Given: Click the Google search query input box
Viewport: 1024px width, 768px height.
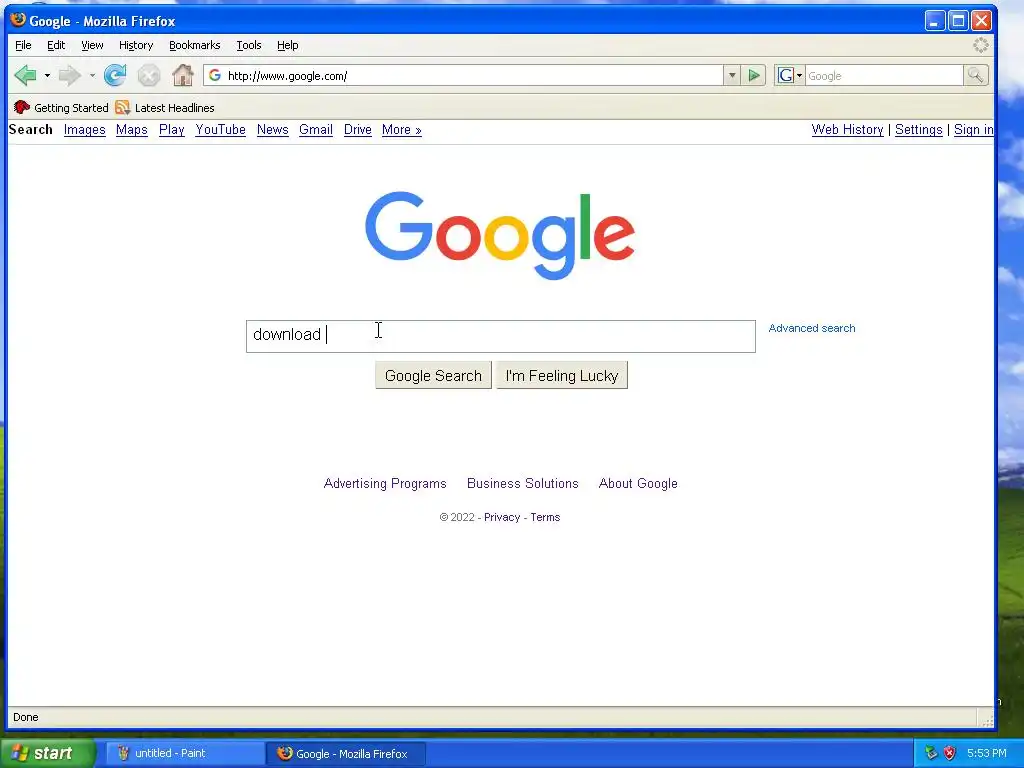Looking at the screenshot, I should click(501, 336).
